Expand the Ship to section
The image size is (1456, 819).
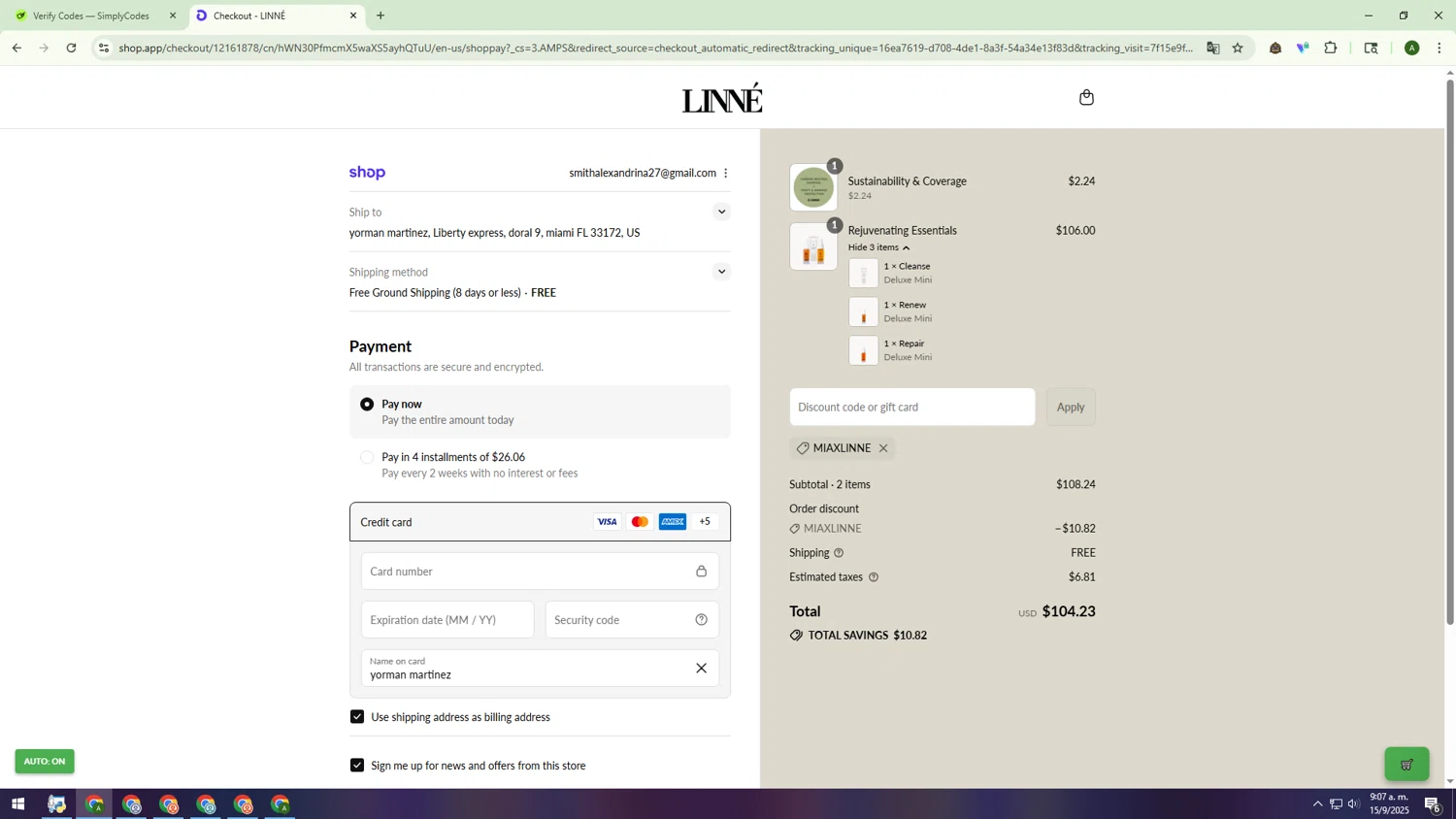[720, 213]
